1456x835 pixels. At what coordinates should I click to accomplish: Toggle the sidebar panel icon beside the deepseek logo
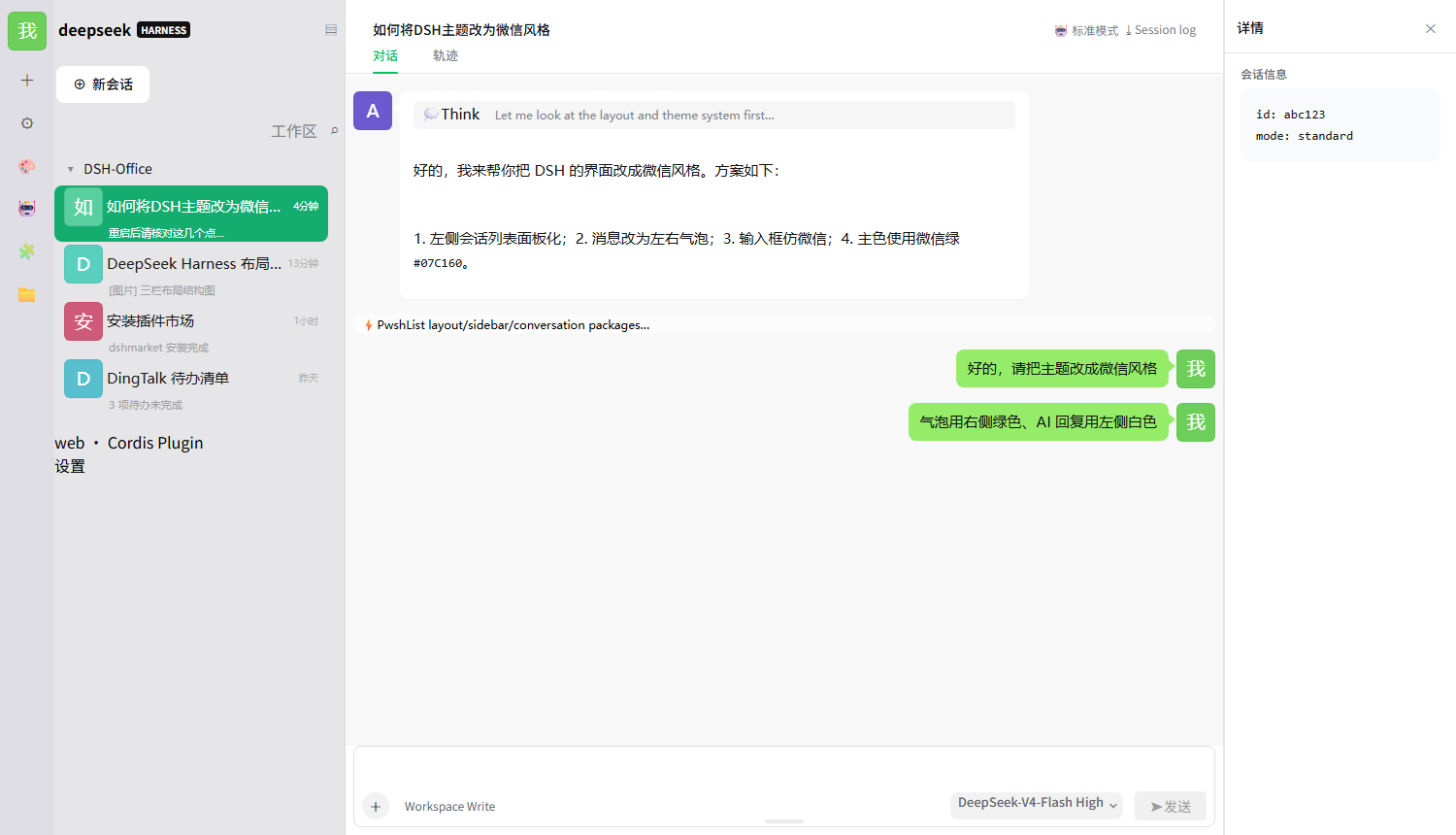[331, 30]
